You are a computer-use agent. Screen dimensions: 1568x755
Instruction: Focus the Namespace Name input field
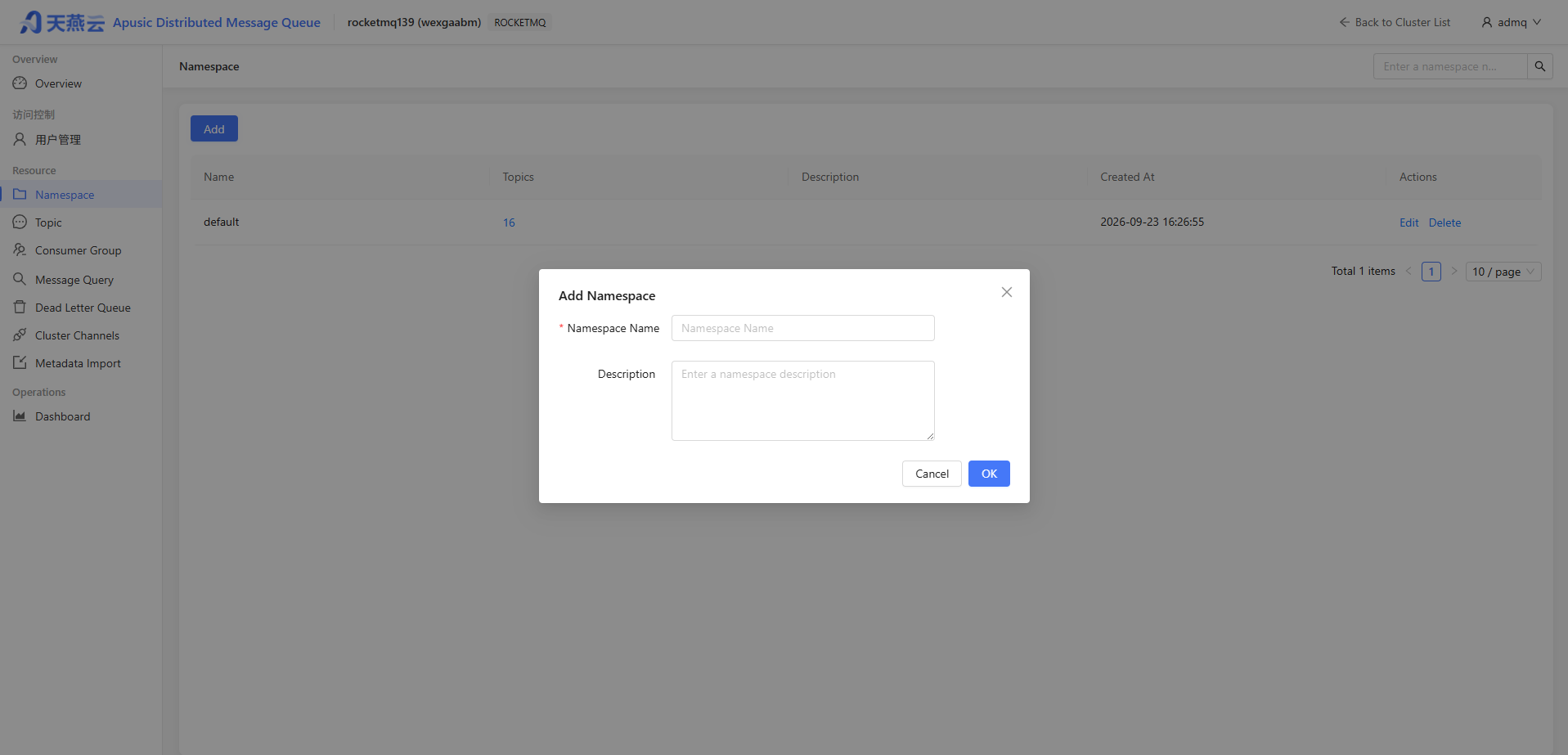pyautogui.click(x=803, y=328)
